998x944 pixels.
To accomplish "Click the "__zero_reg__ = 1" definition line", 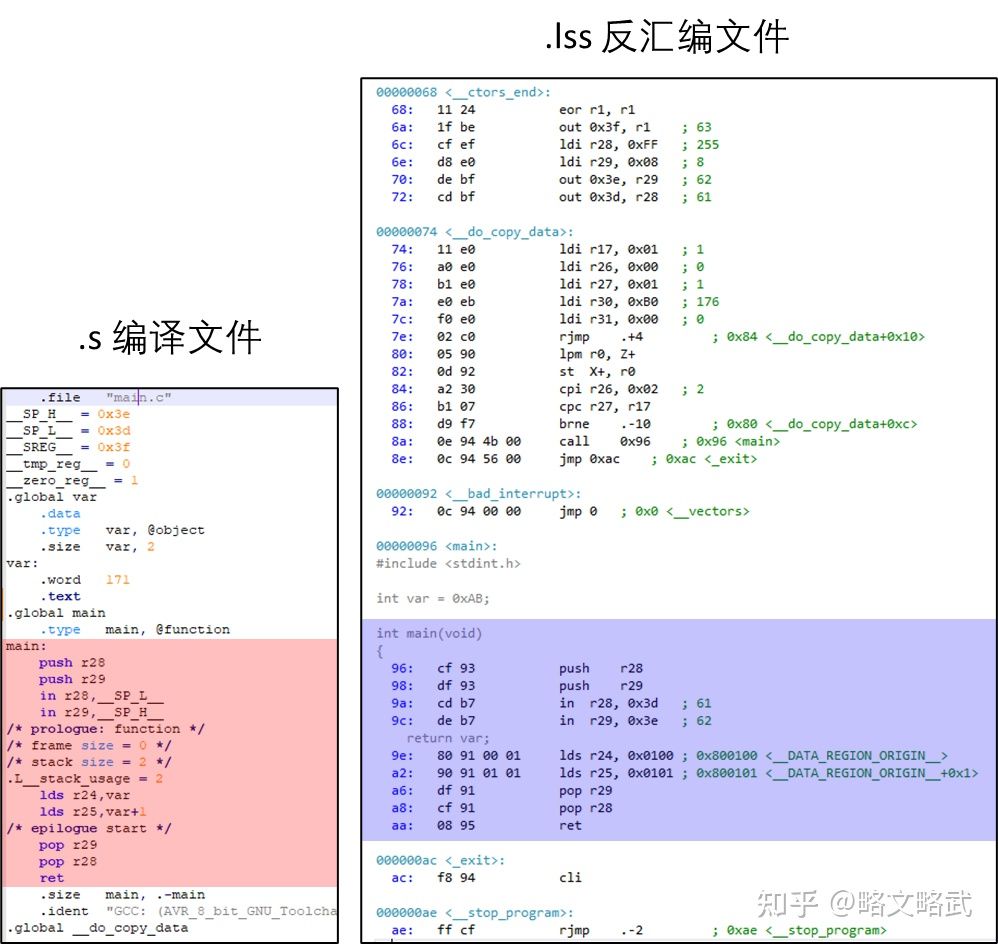I will [73, 480].
